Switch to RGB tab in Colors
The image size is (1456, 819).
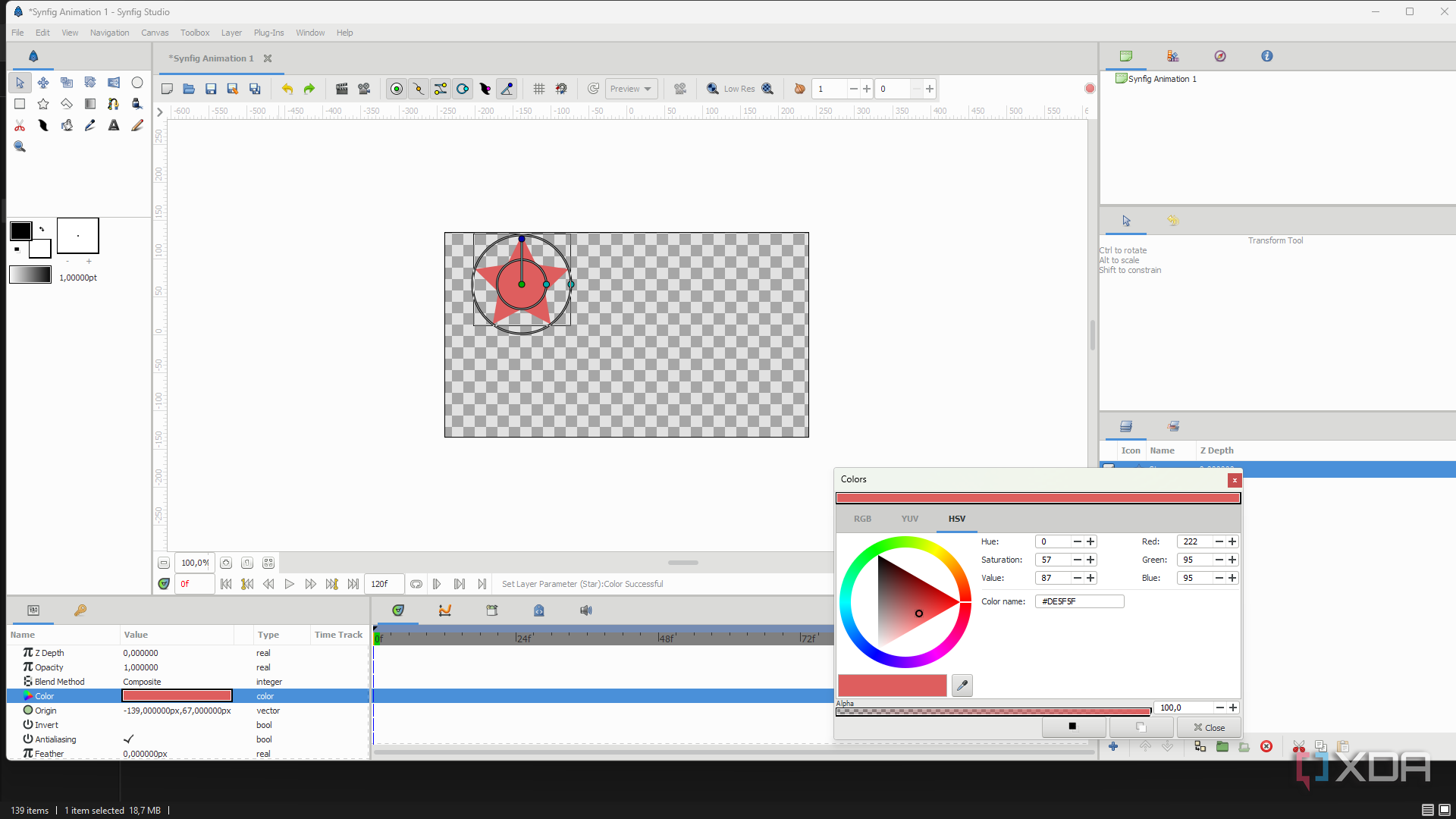coord(862,519)
